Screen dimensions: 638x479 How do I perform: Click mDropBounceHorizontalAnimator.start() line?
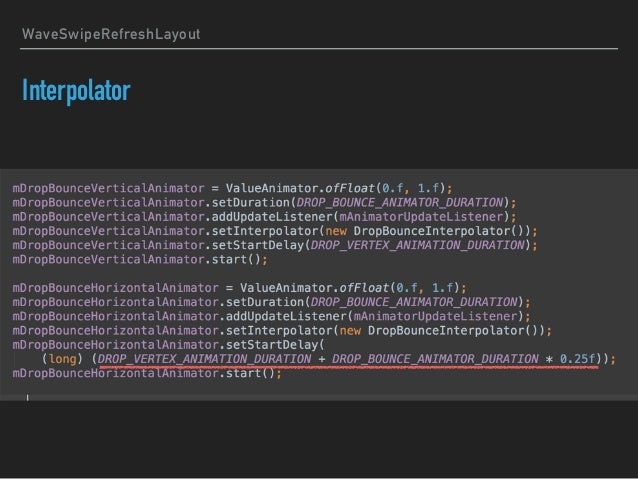[147, 374]
